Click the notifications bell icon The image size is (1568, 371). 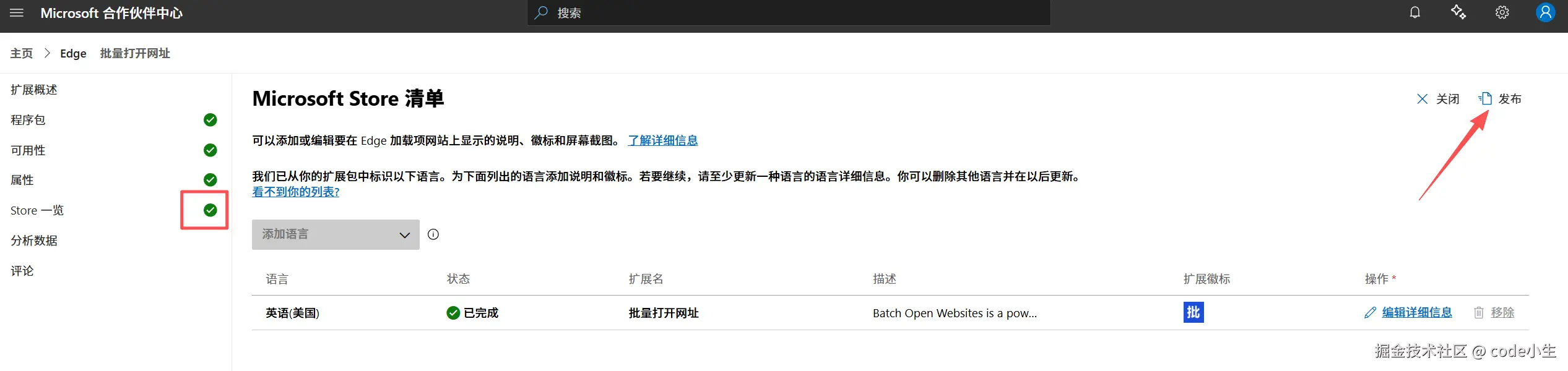pos(1415,12)
